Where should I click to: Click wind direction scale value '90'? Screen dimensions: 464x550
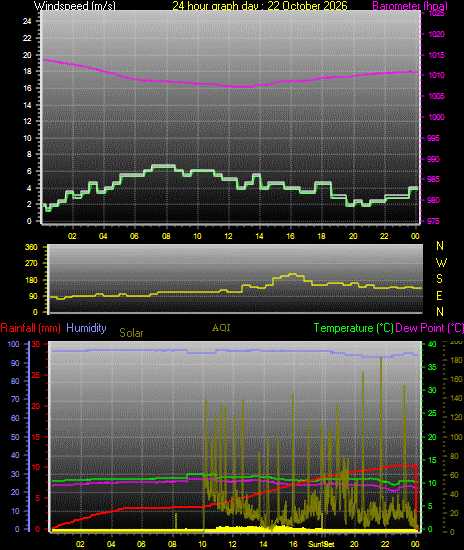(33, 296)
